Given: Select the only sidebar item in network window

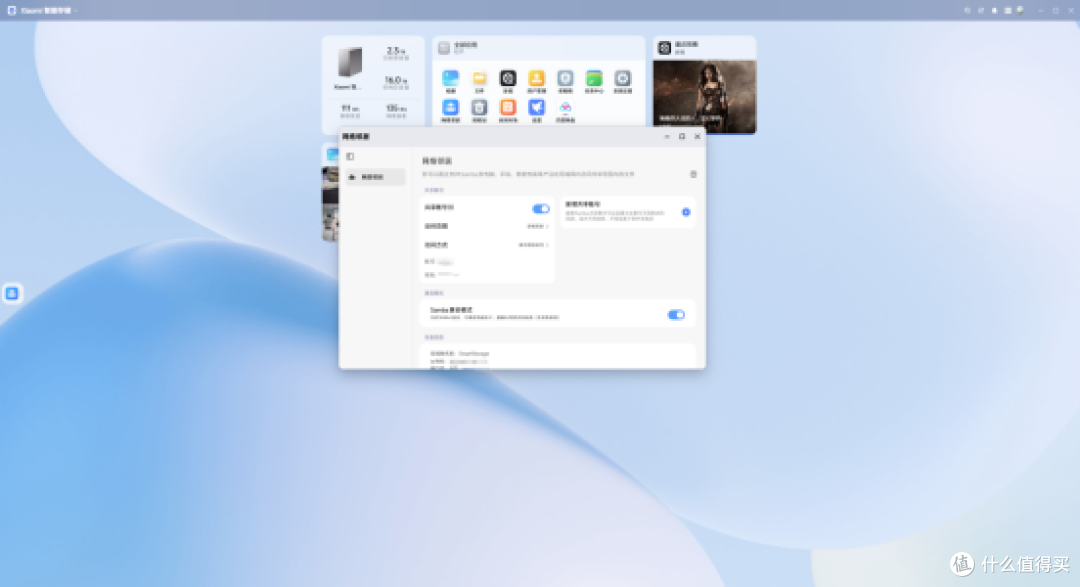Looking at the screenshot, I should click(x=375, y=177).
